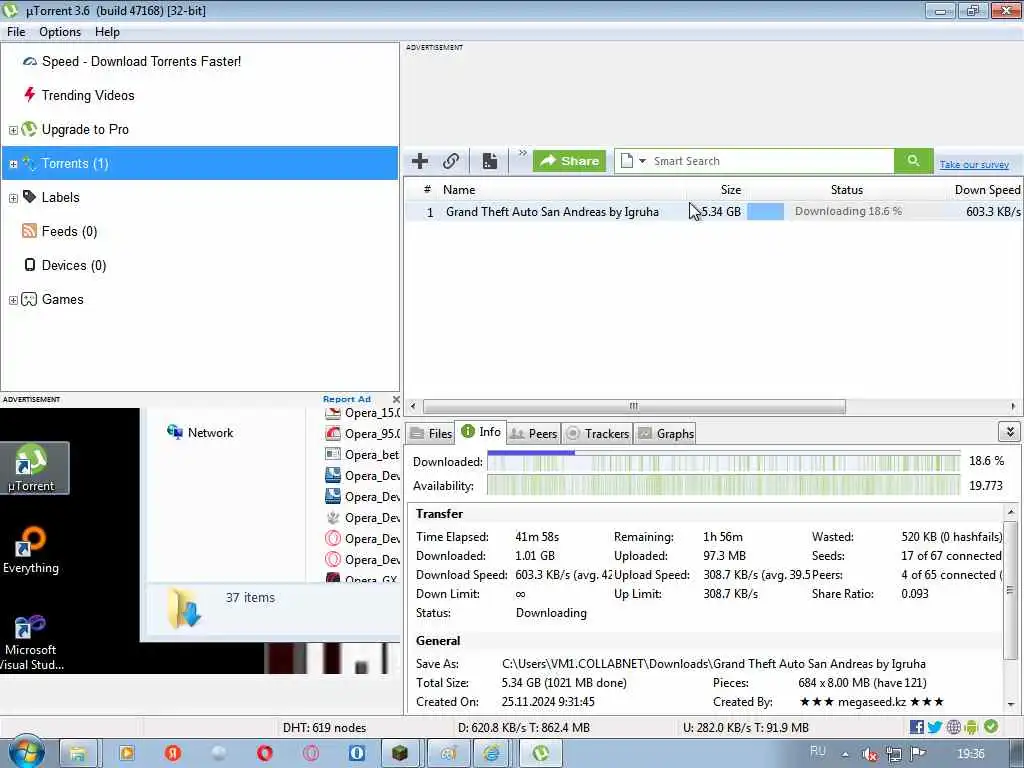Viewport: 1024px width, 768px height.
Task: Click the Smart Search input field
Action: click(771, 161)
